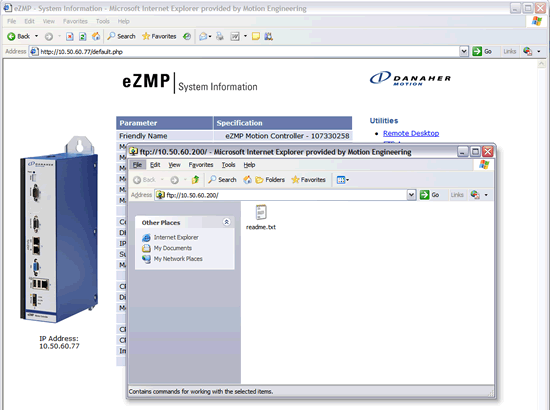Refresh the eZMP System Information page

pos(82,36)
